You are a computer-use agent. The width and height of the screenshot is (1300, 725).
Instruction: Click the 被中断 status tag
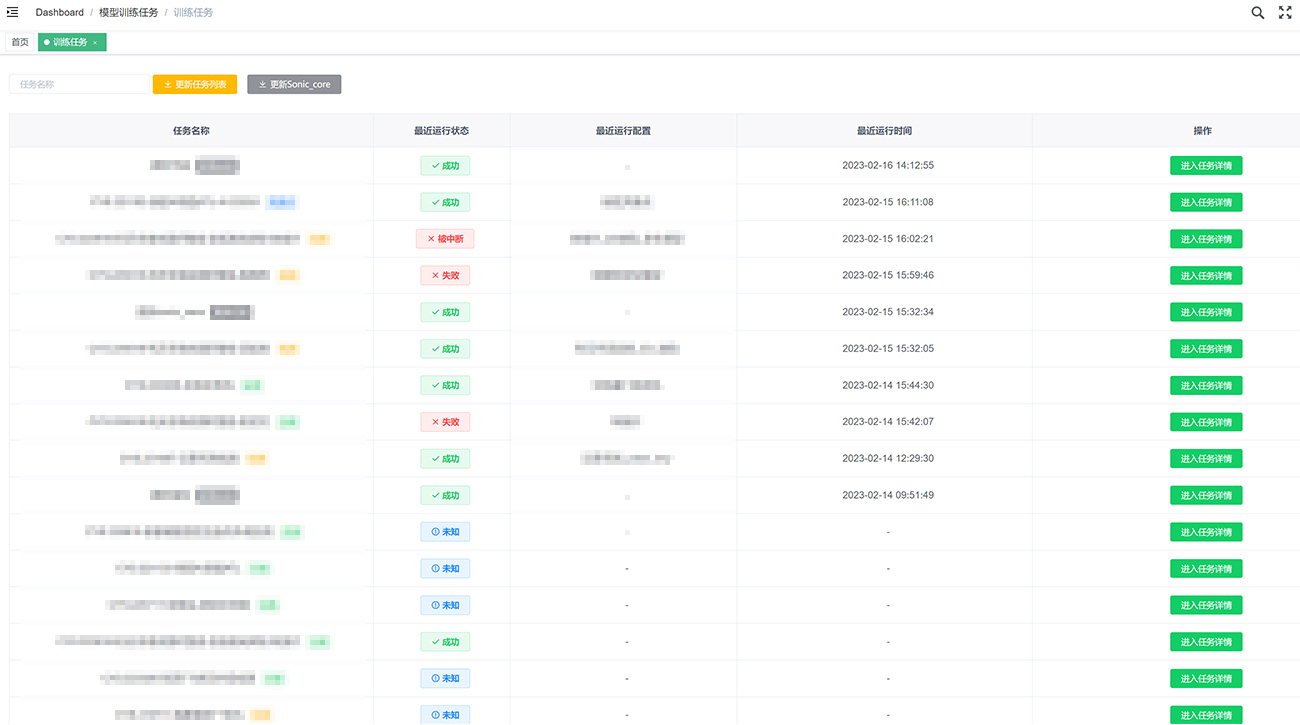(445, 239)
